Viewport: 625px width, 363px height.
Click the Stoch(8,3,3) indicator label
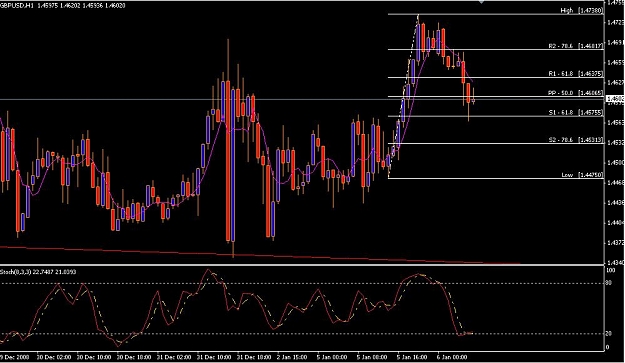pyautogui.click(x=38, y=272)
